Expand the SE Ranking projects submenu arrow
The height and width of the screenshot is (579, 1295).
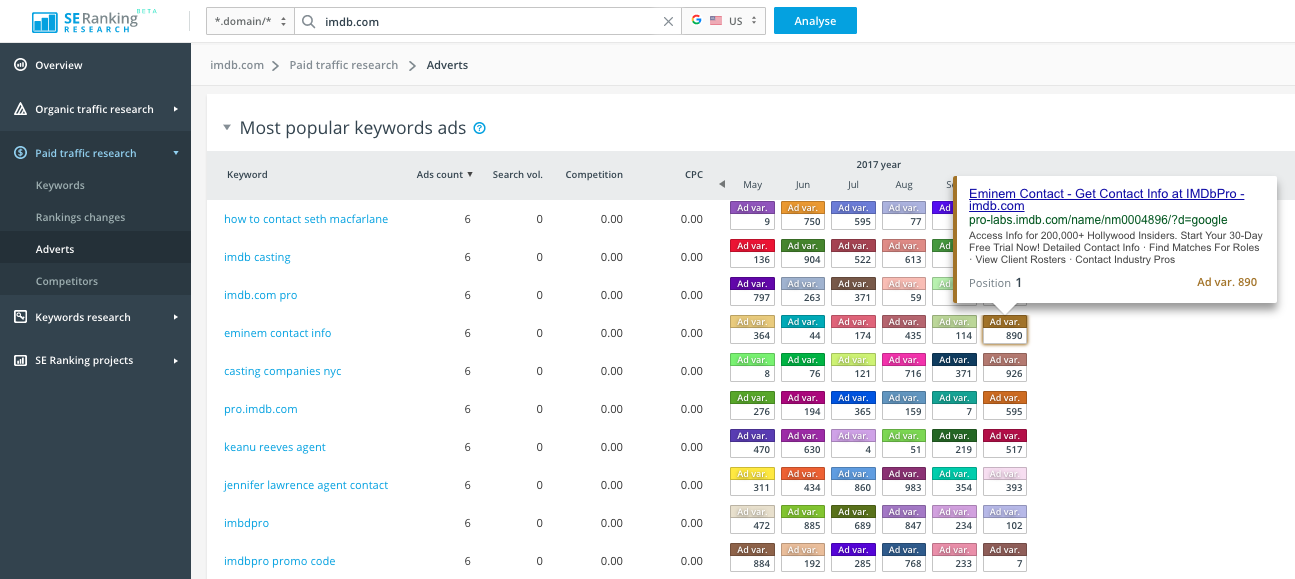coord(175,360)
